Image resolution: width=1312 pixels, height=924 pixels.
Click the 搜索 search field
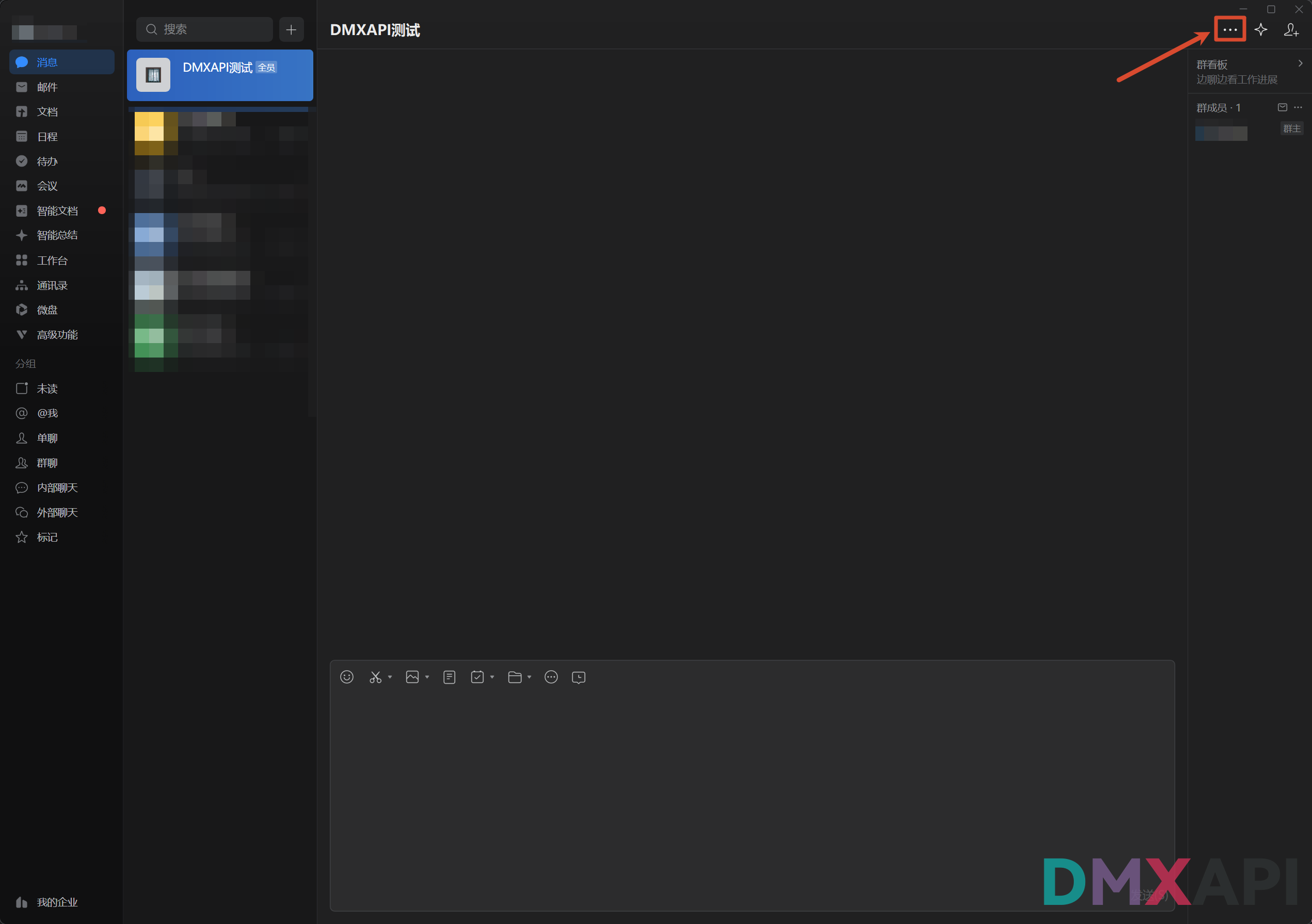204,30
